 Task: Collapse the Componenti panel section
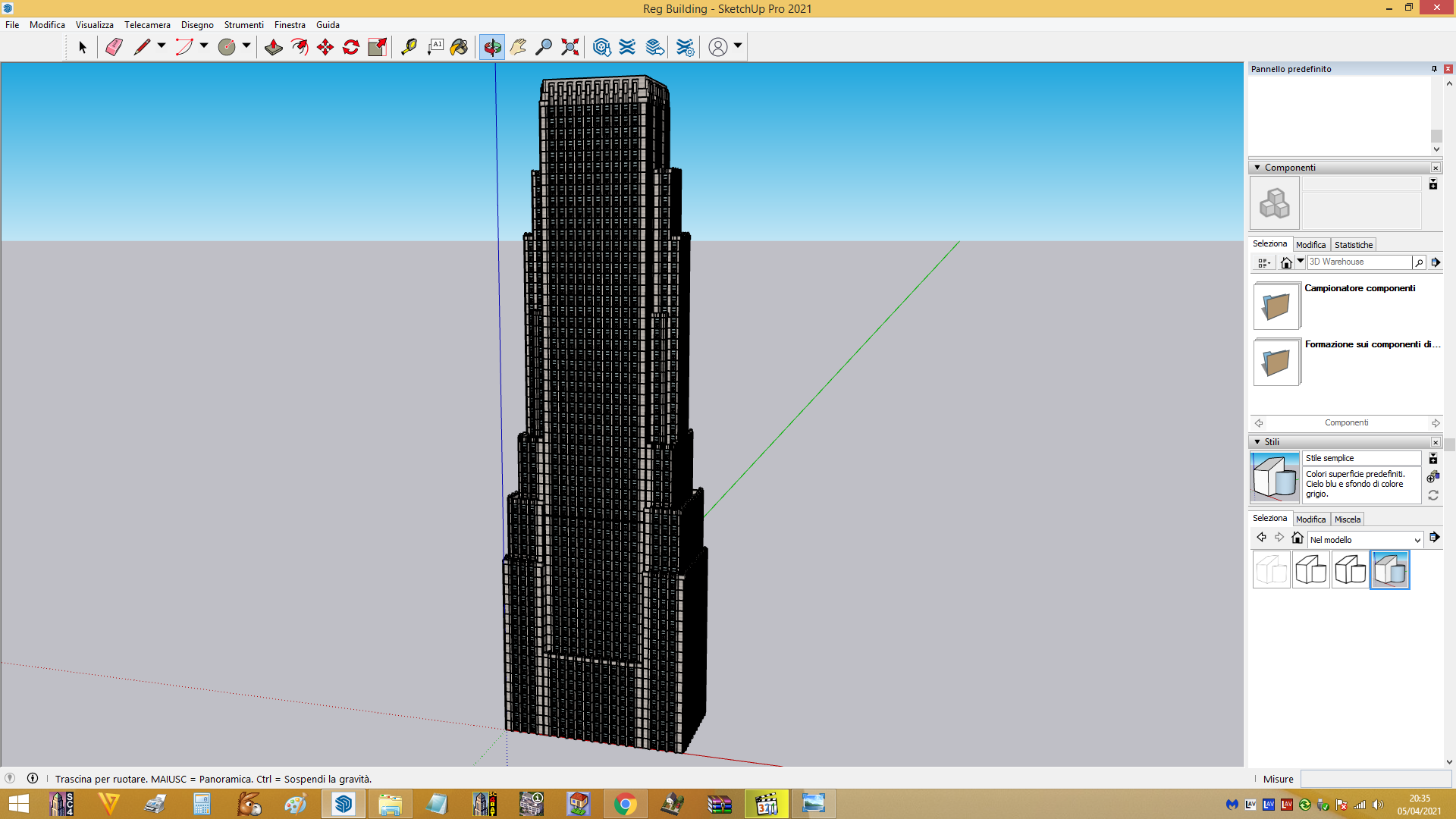coord(1257,168)
